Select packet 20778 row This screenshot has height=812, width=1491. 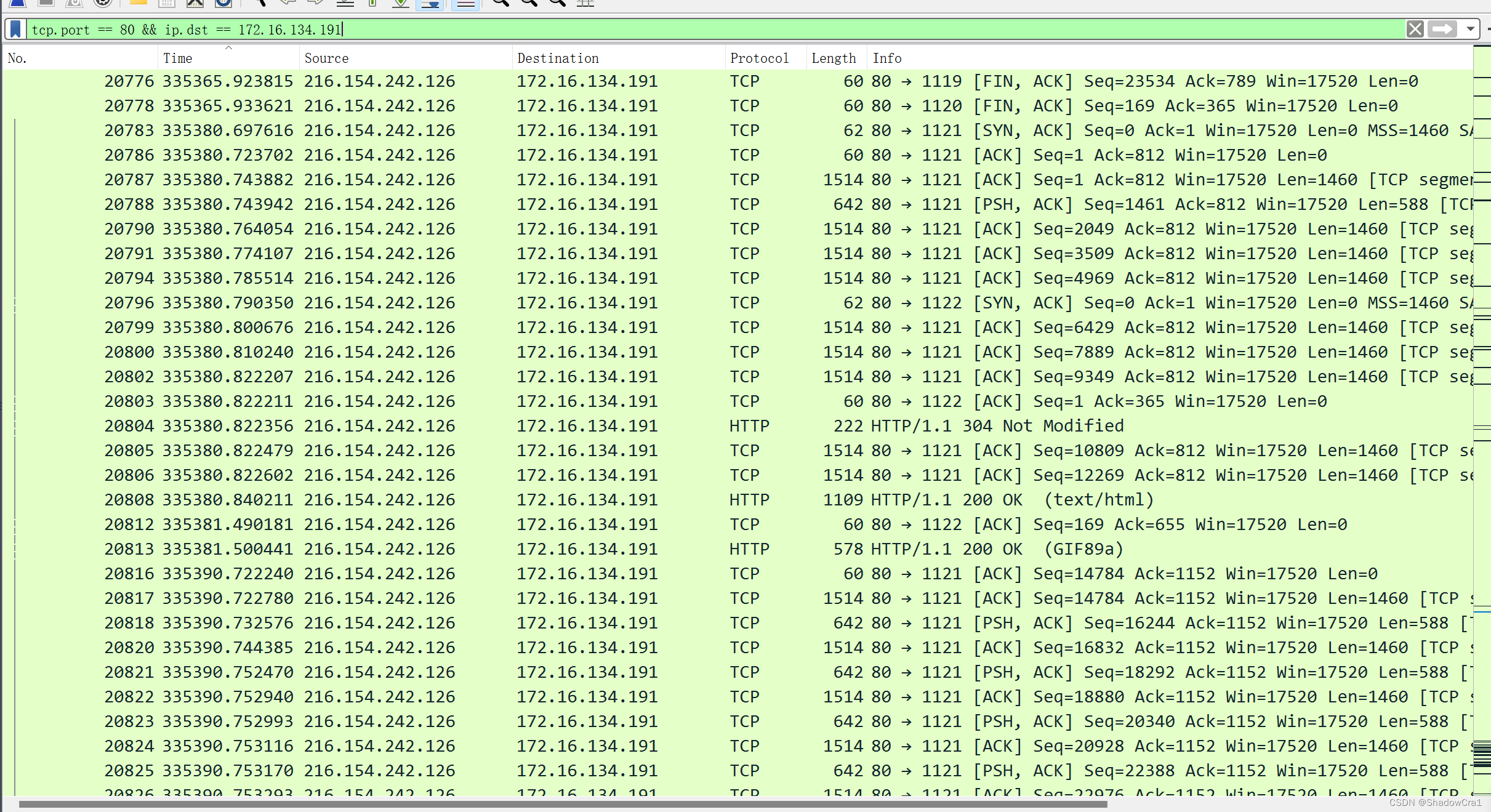click(x=737, y=106)
